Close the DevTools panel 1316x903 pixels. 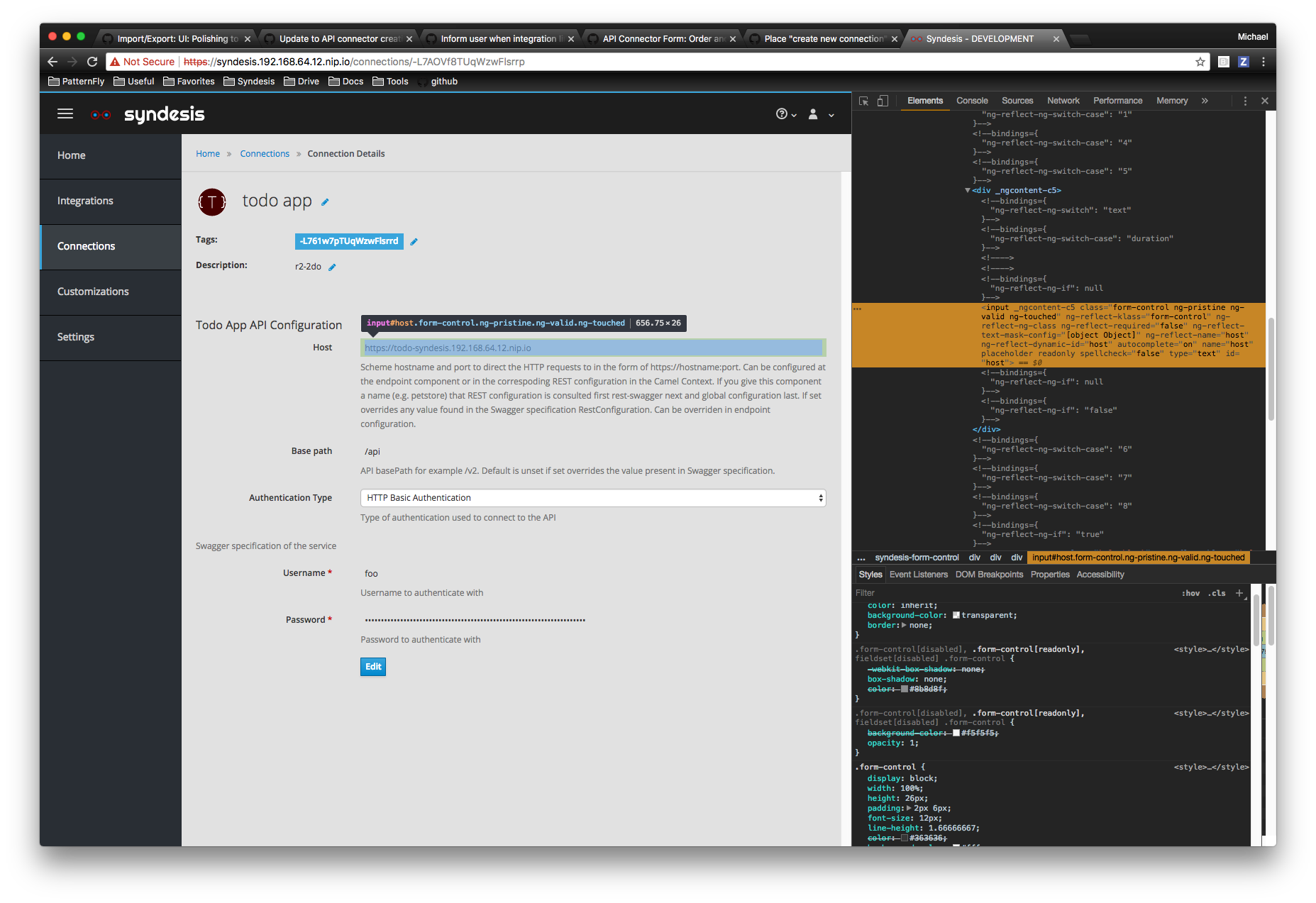pyautogui.click(x=1264, y=101)
